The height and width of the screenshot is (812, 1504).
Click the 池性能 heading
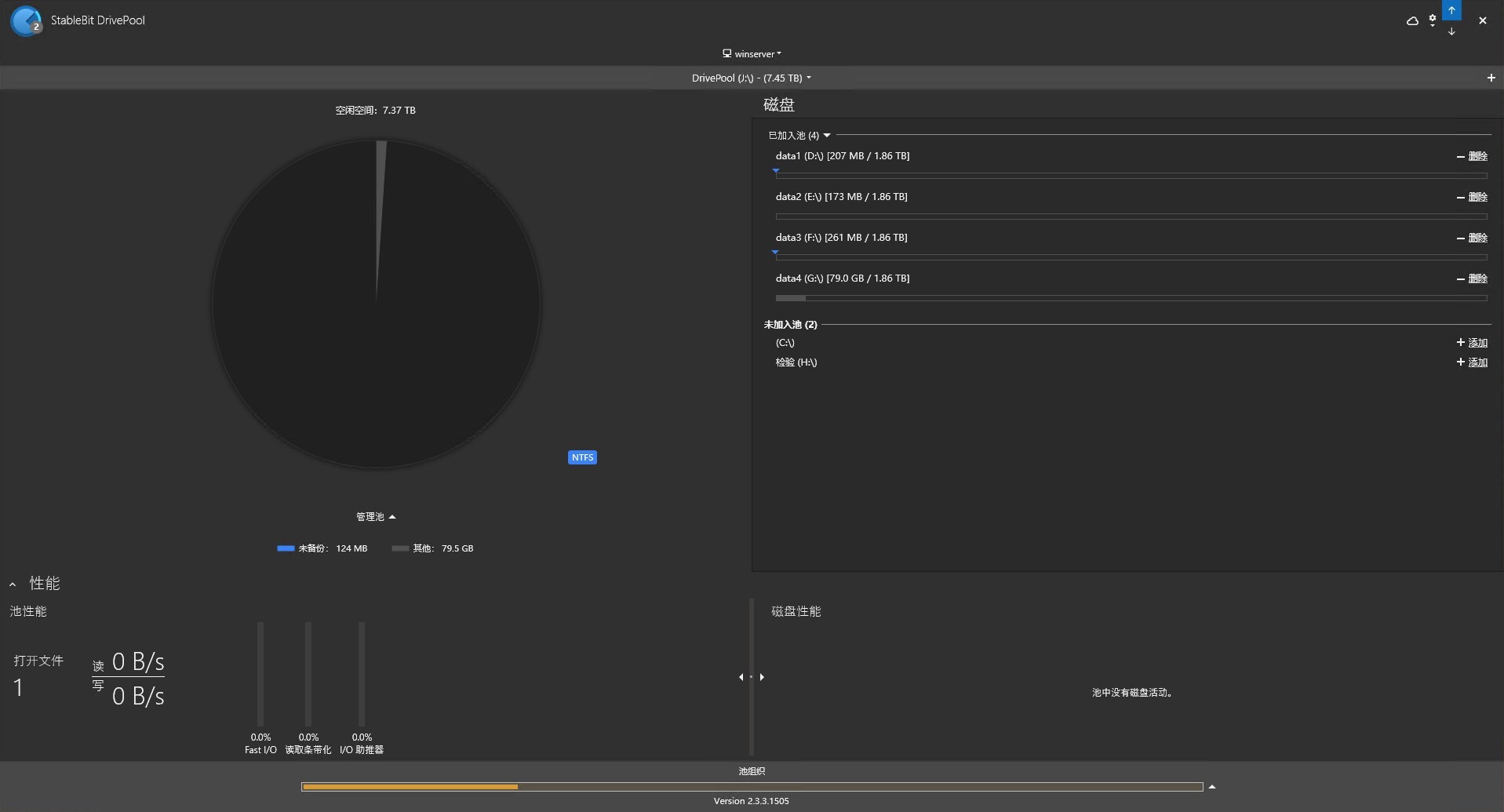pyautogui.click(x=28, y=611)
